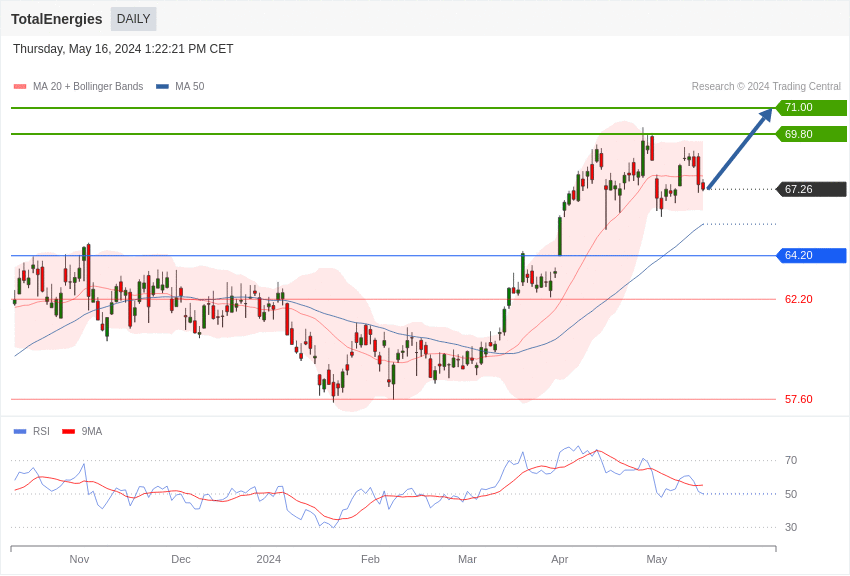Click the blue MA 50 legend swatch
The height and width of the screenshot is (576, 850).
coord(162,87)
